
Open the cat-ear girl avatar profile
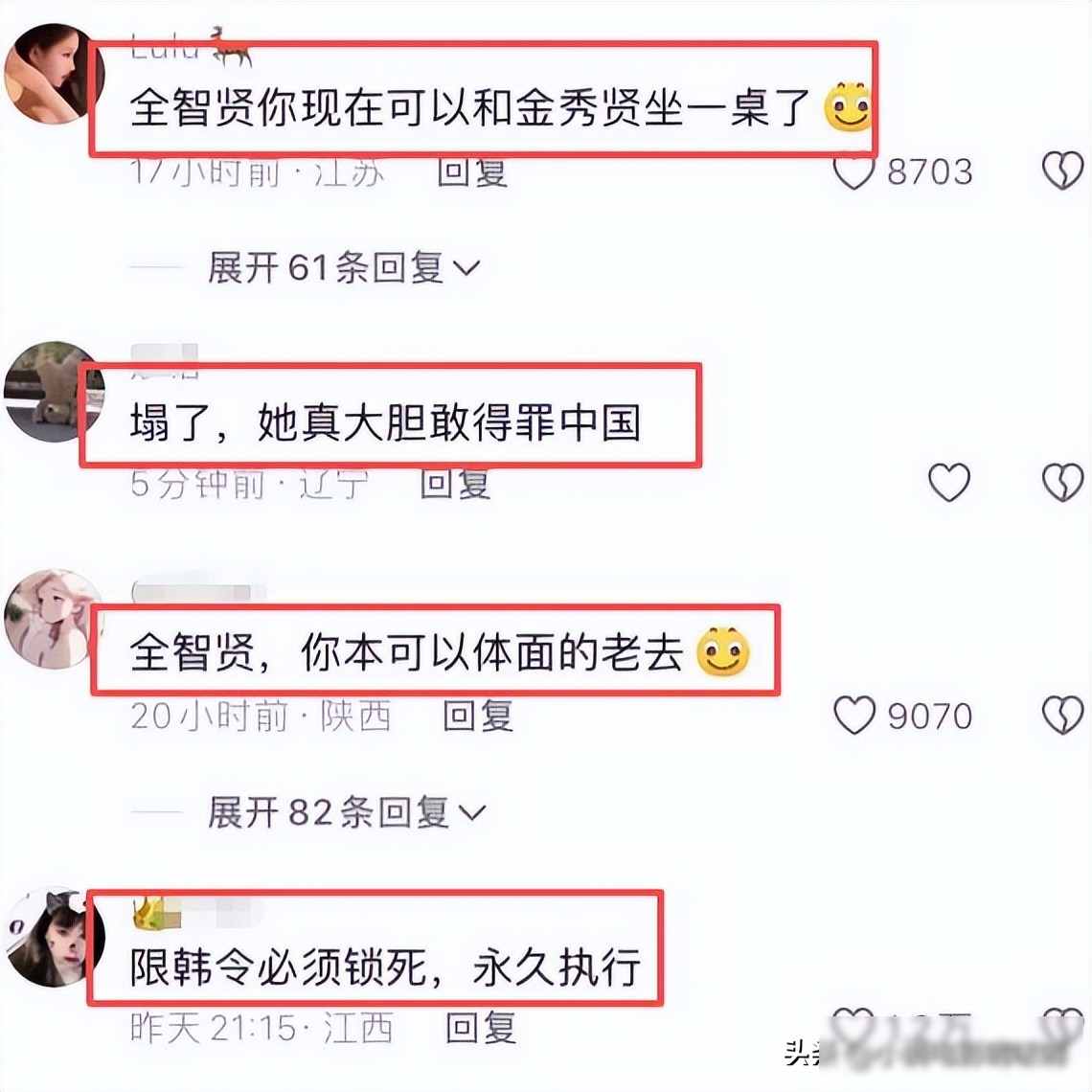pos(53,937)
